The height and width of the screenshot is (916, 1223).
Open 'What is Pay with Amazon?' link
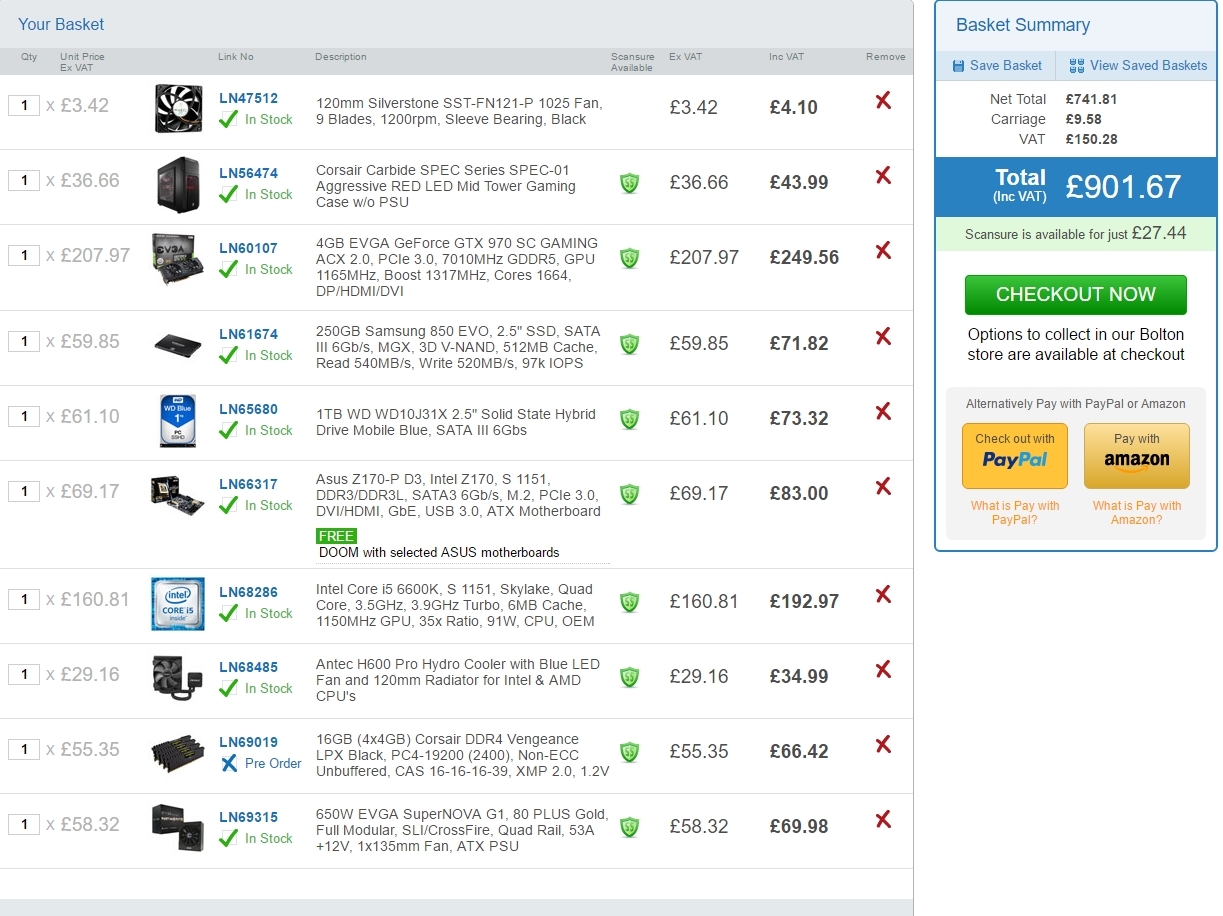click(1137, 513)
